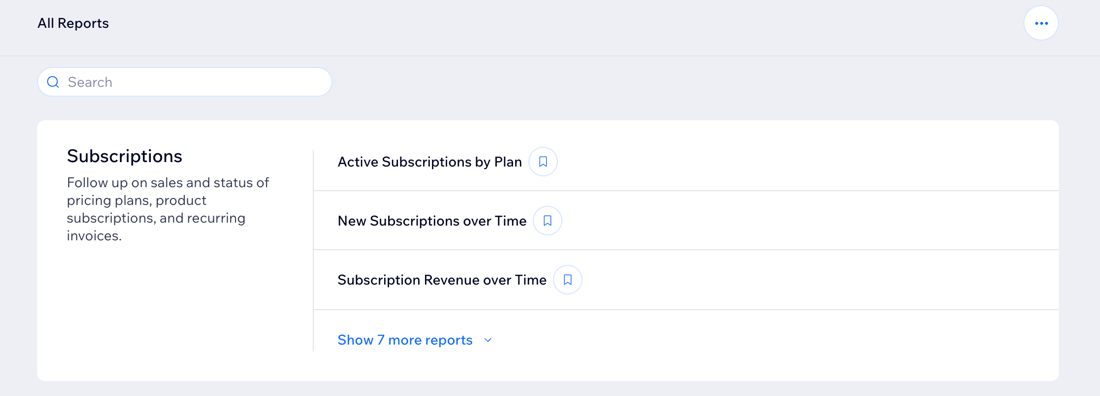Open the three-dot more actions menu
The width and height of the screenshot is (1100, 396).
(1041, 23)
